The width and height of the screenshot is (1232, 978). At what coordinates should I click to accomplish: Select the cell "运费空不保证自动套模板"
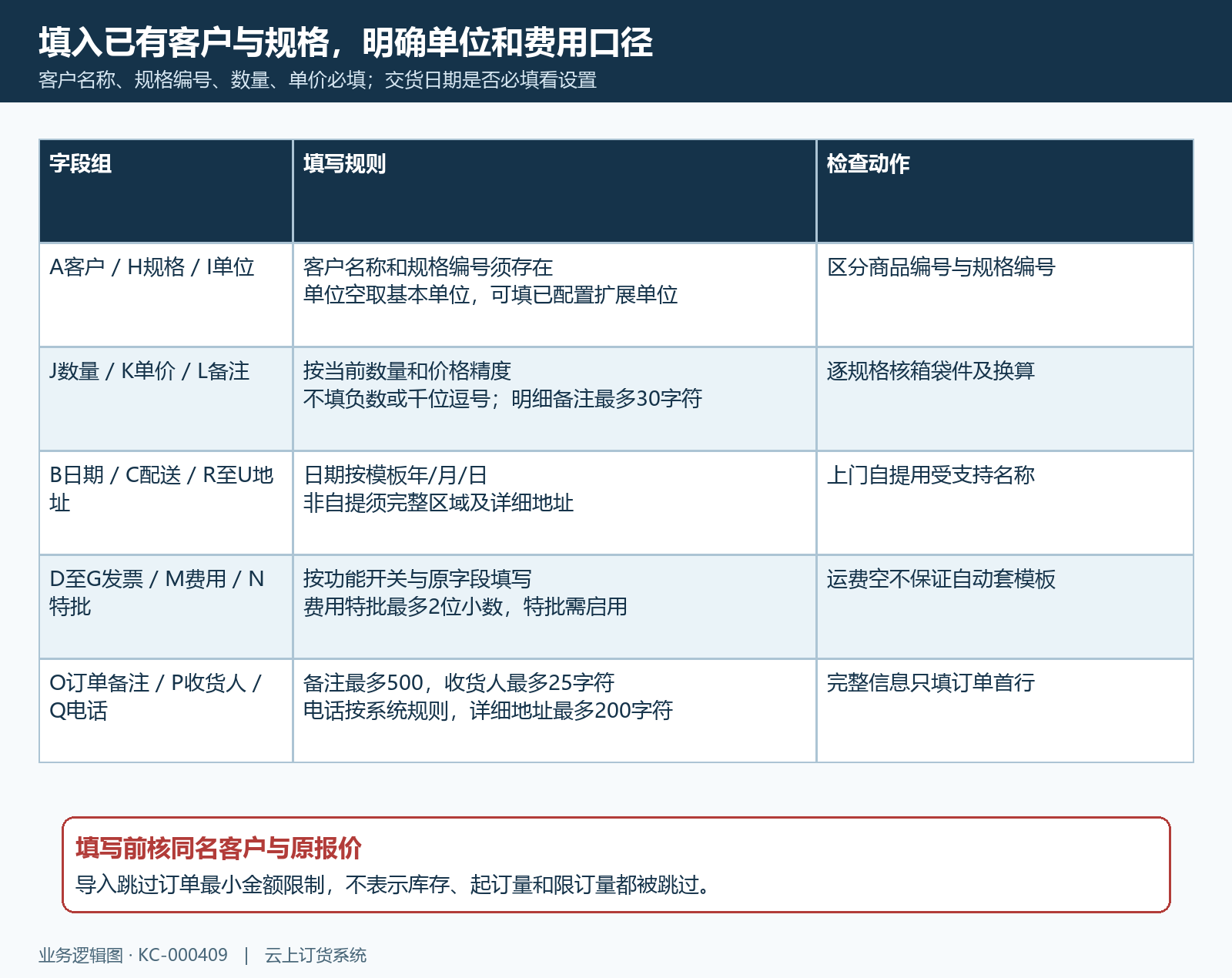click(x=1005, y=607)
